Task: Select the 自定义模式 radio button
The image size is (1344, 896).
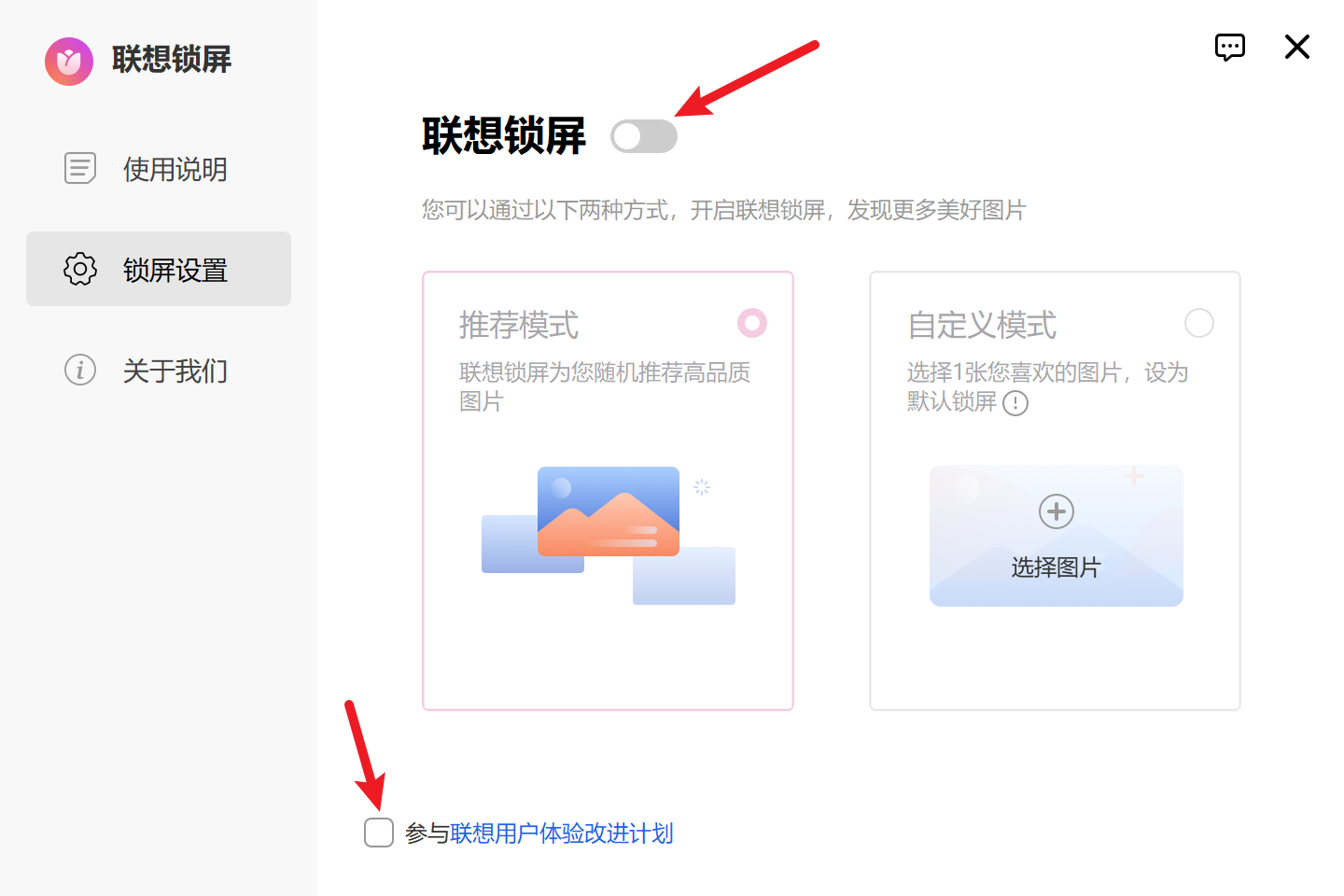Action: pos(1199,323)
